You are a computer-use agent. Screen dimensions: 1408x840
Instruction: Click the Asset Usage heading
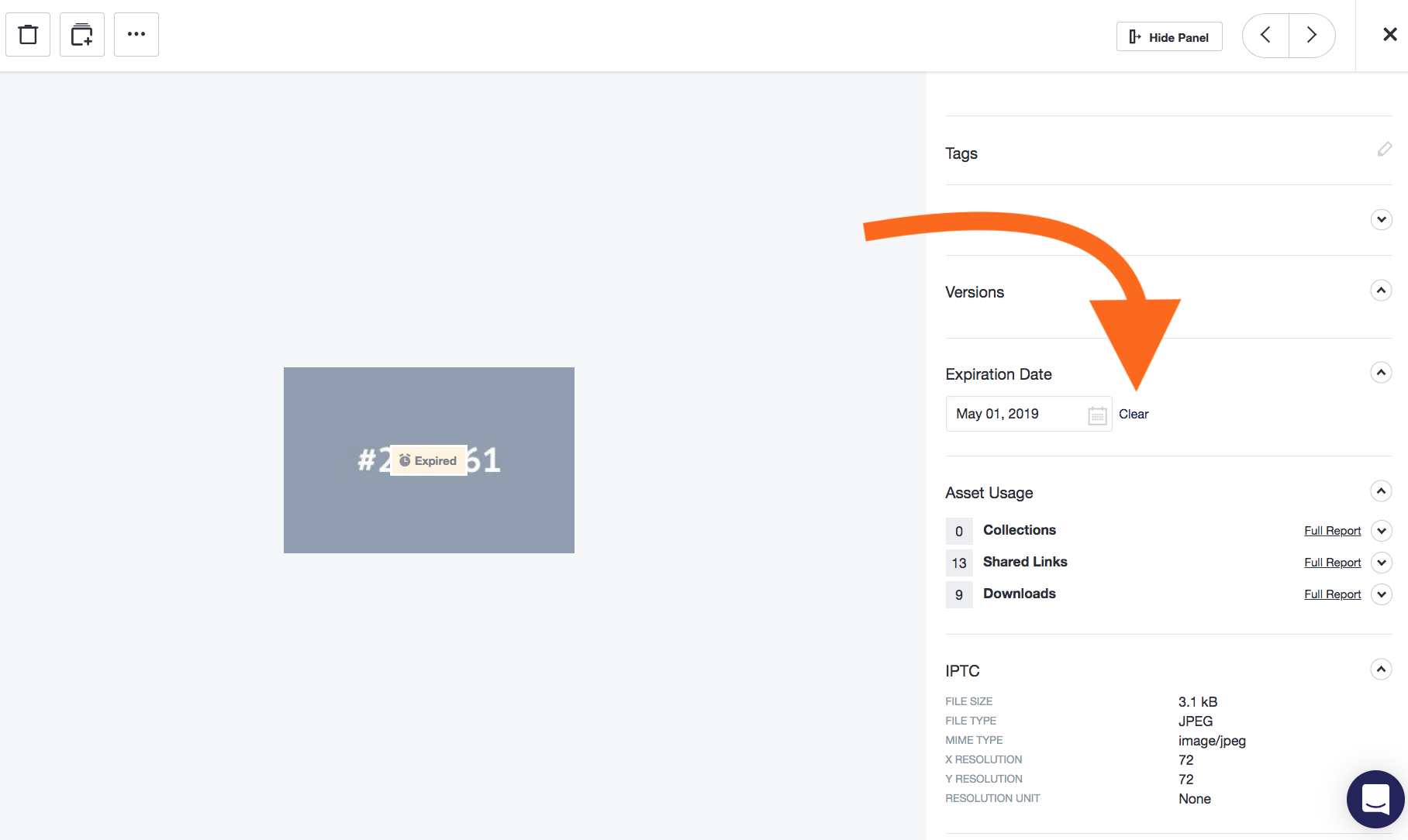989,493
